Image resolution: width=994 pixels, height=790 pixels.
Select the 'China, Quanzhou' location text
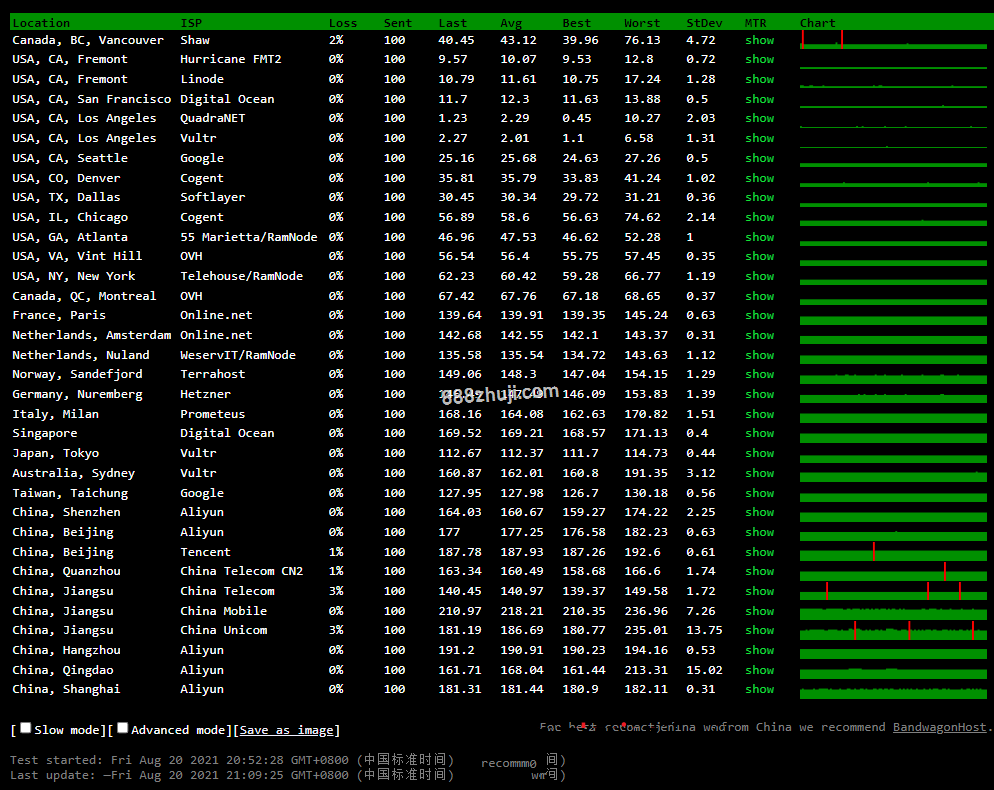click(67, 571)
